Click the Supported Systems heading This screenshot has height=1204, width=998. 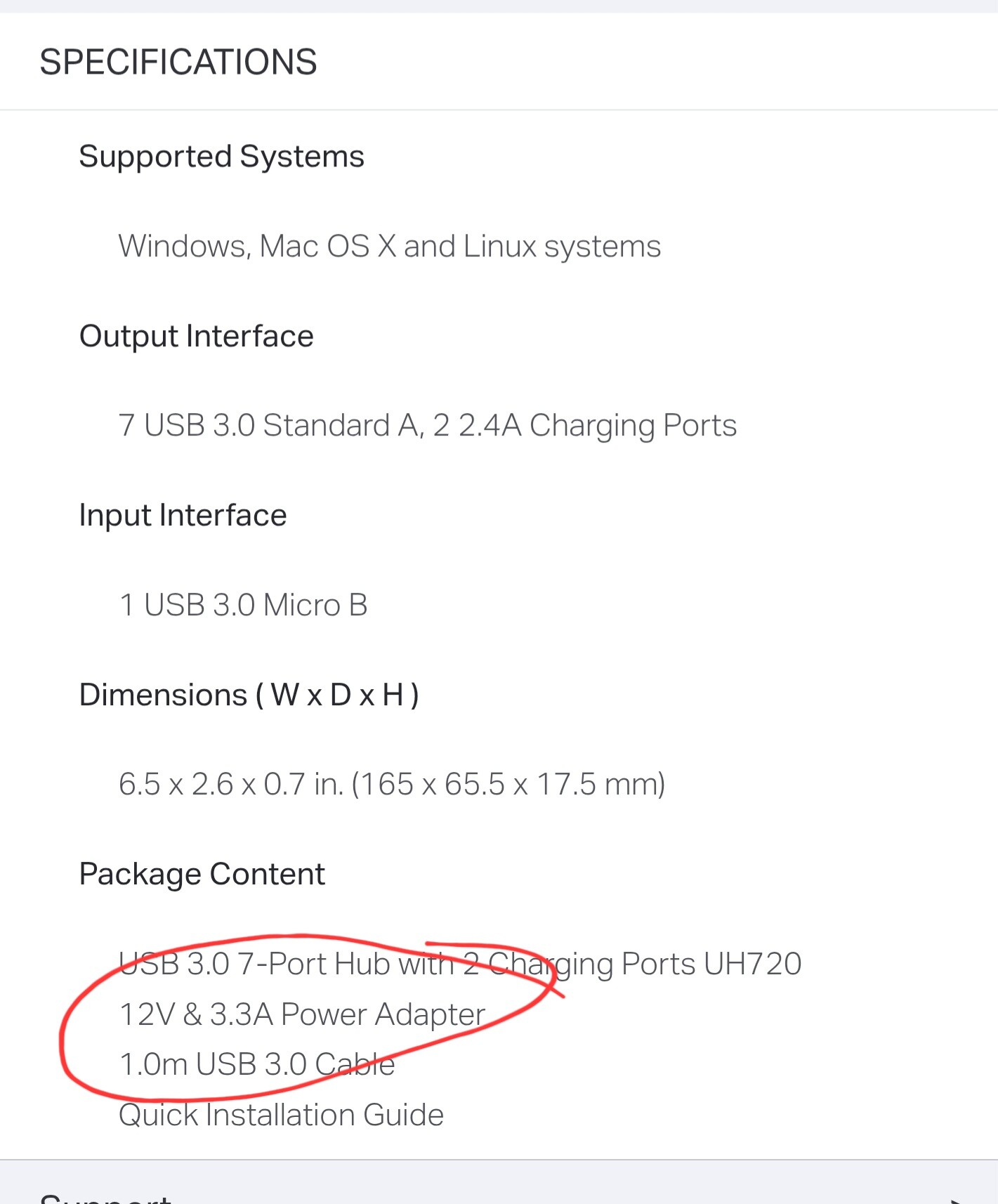[x=221, y=156]
